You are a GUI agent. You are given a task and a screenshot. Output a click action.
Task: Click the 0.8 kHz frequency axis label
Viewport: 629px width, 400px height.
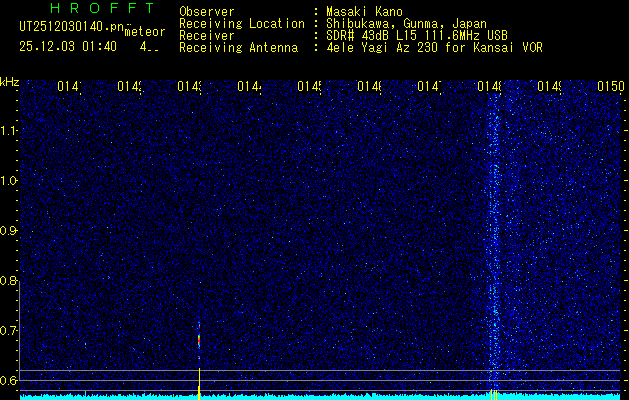[x=9, y=281]
